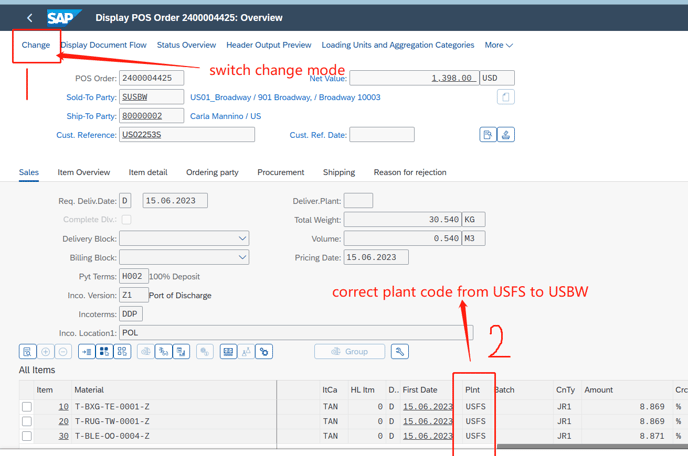Click the partner stamp icon near Cust. Ref. Date
Image resolution: width=688 pixels, height=456 pixels.
pos(506,135)
